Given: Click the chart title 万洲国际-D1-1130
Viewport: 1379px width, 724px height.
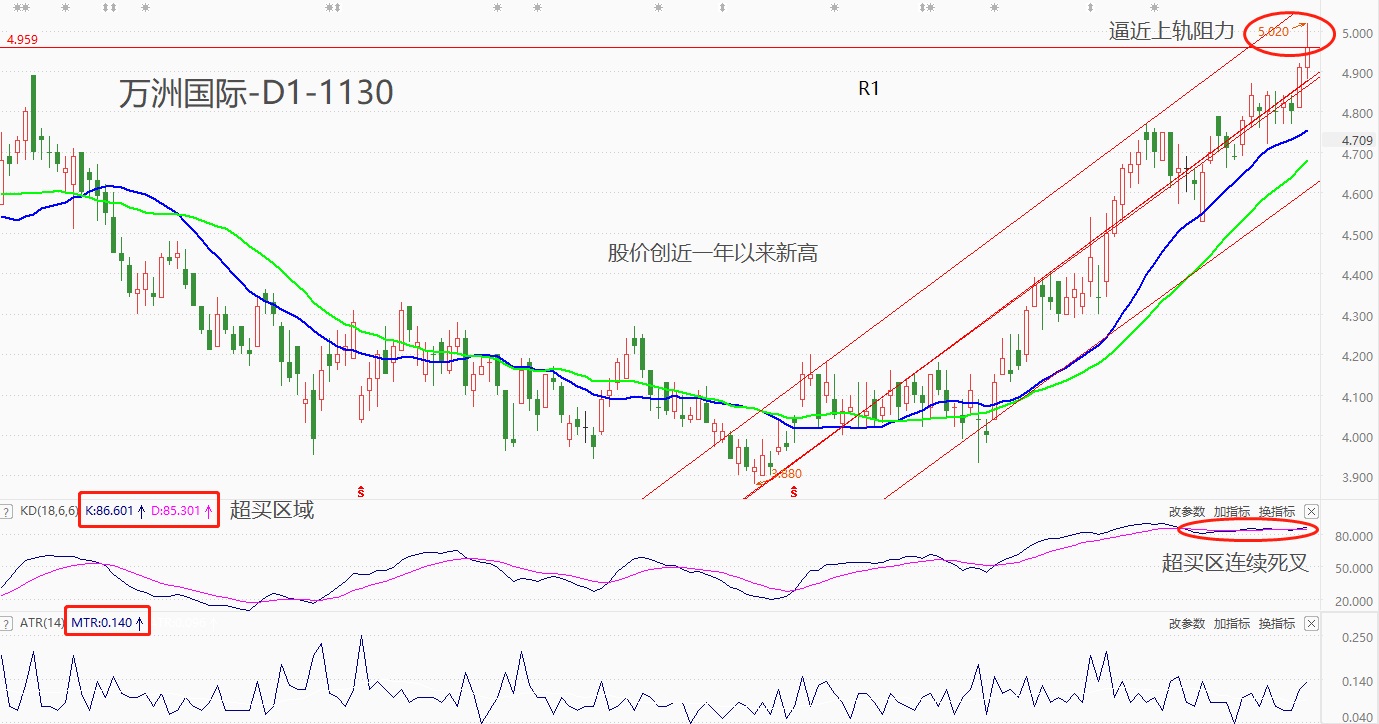Looking at the screenshot, I should click(x=256, y=93).
